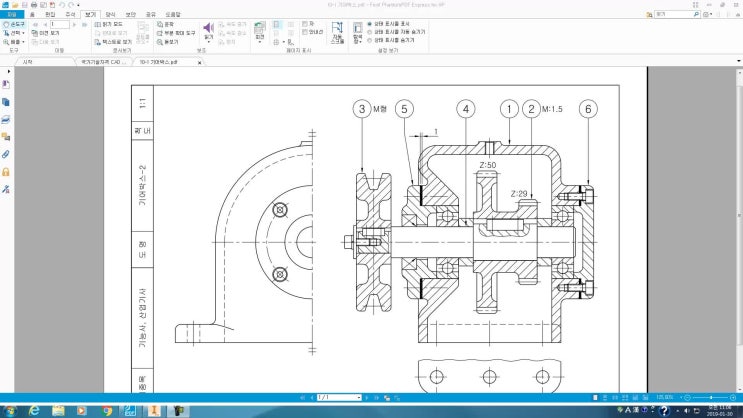Click the Windows Start button
Viewport: 743px width, 418px height.
[x=10, y=410]
